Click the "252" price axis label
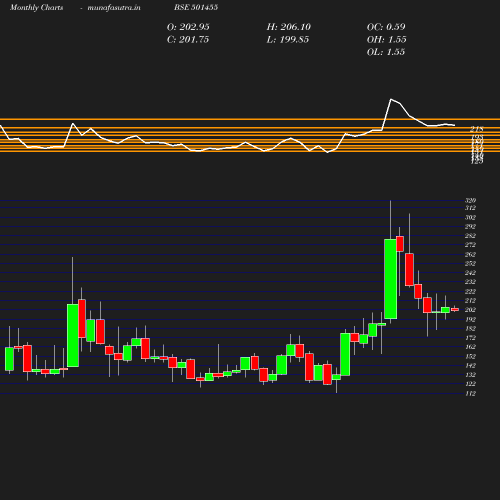The image size is (500, 500). pyautogui.click(x=470, y=263)
